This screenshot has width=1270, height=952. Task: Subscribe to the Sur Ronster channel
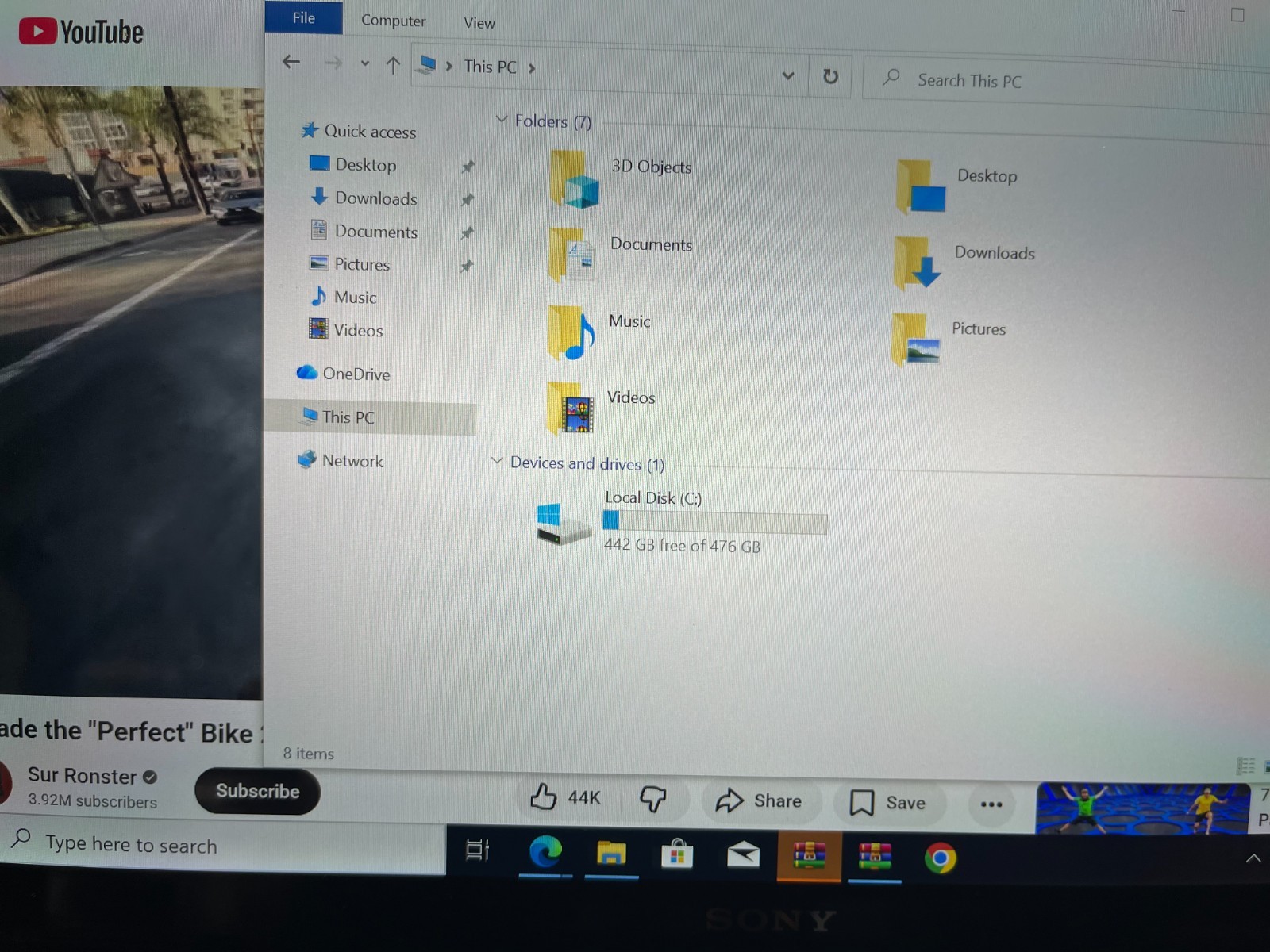coord(257,791)
